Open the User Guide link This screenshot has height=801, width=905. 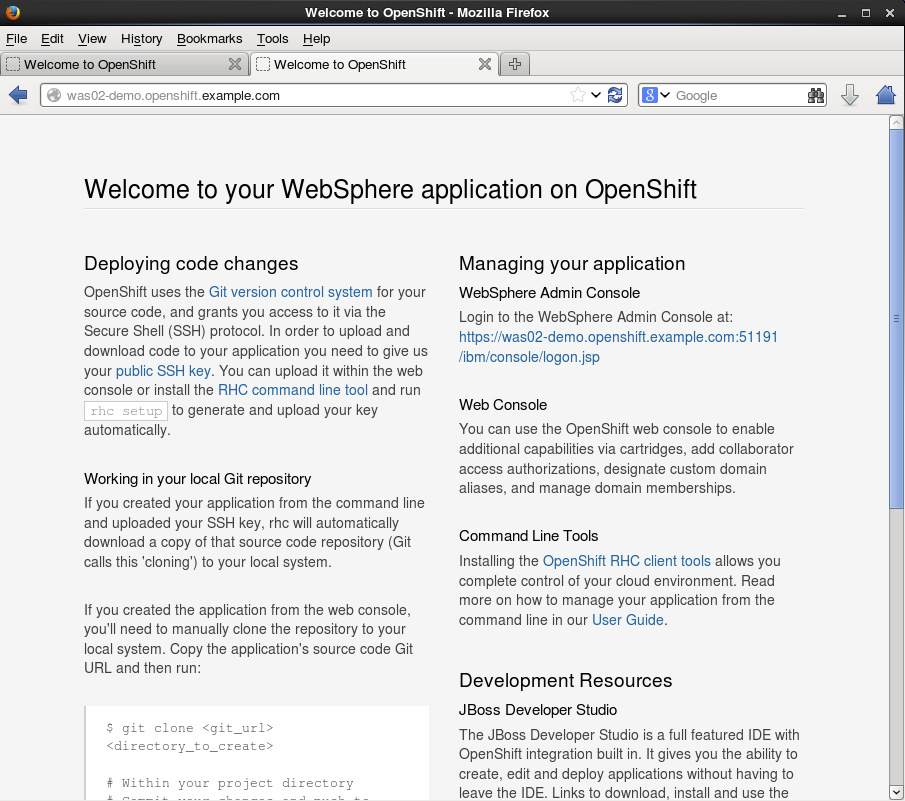pos(628,620)
